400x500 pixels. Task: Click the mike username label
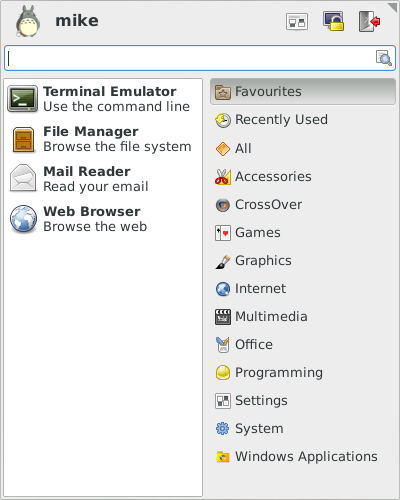coord(77,21)
